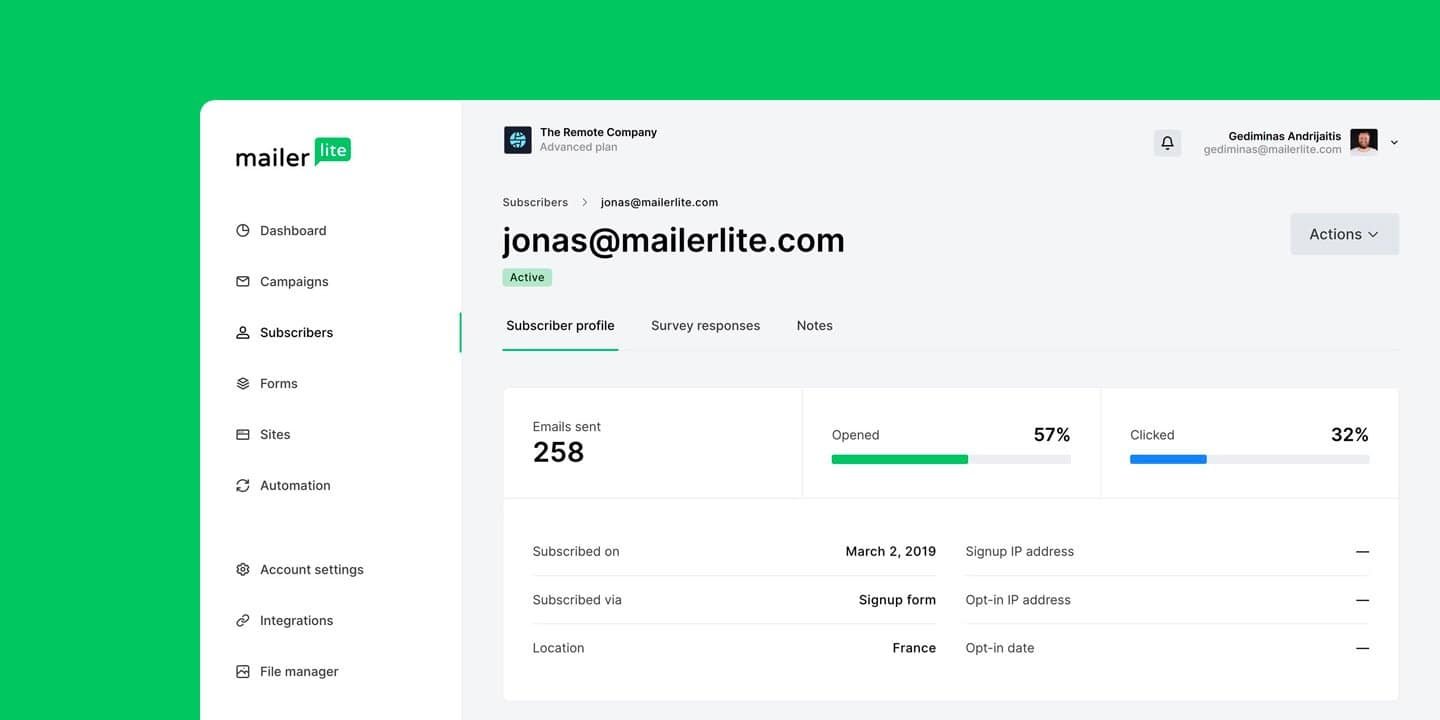Screen dimensions: 1440x720
Task: Open the Actions dropdown button
Action: tap(1344, 234)
